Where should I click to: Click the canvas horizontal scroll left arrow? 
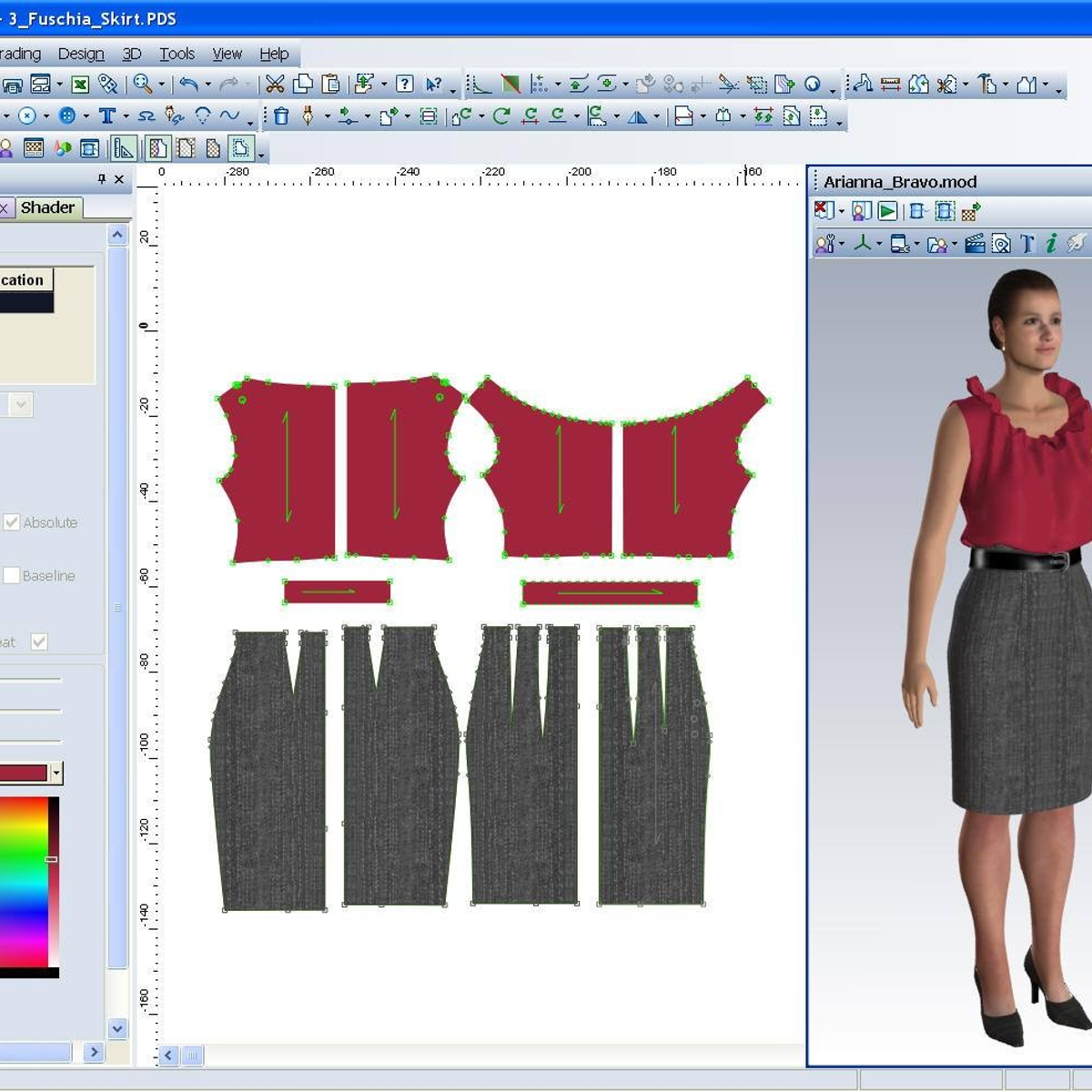pos(168,1056)
